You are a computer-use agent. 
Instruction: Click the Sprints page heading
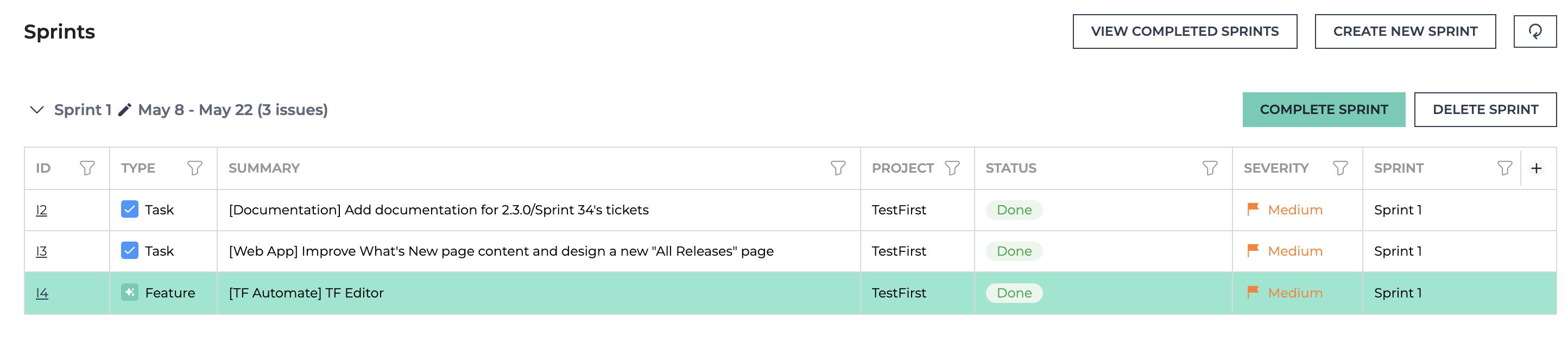tap(60, 31)
